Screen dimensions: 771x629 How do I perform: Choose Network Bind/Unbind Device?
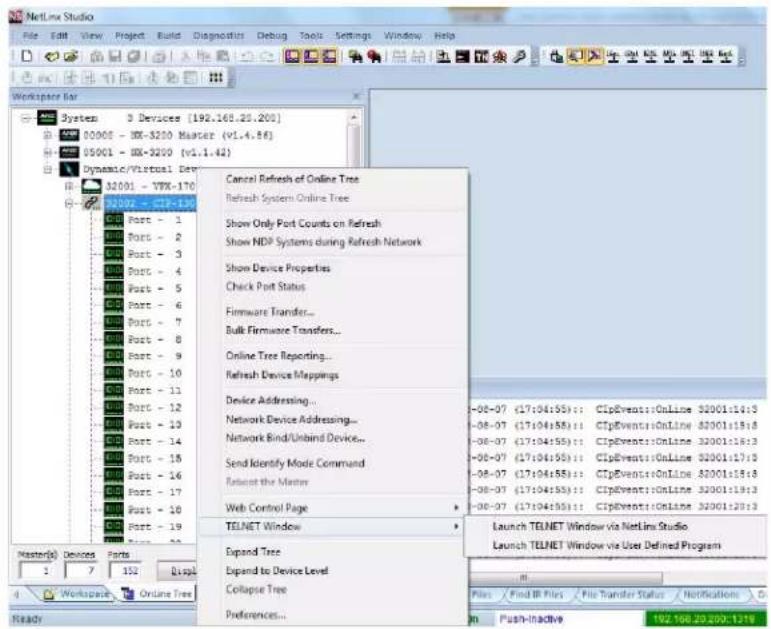(295, 438)
